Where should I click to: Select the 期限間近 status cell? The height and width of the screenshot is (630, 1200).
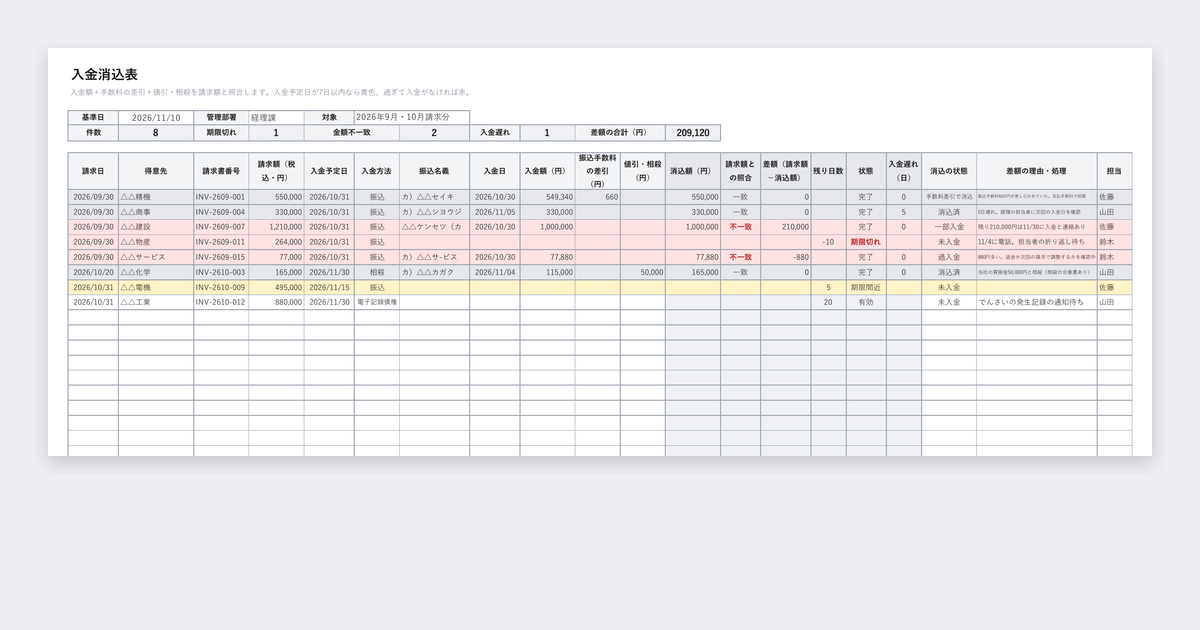866,287
